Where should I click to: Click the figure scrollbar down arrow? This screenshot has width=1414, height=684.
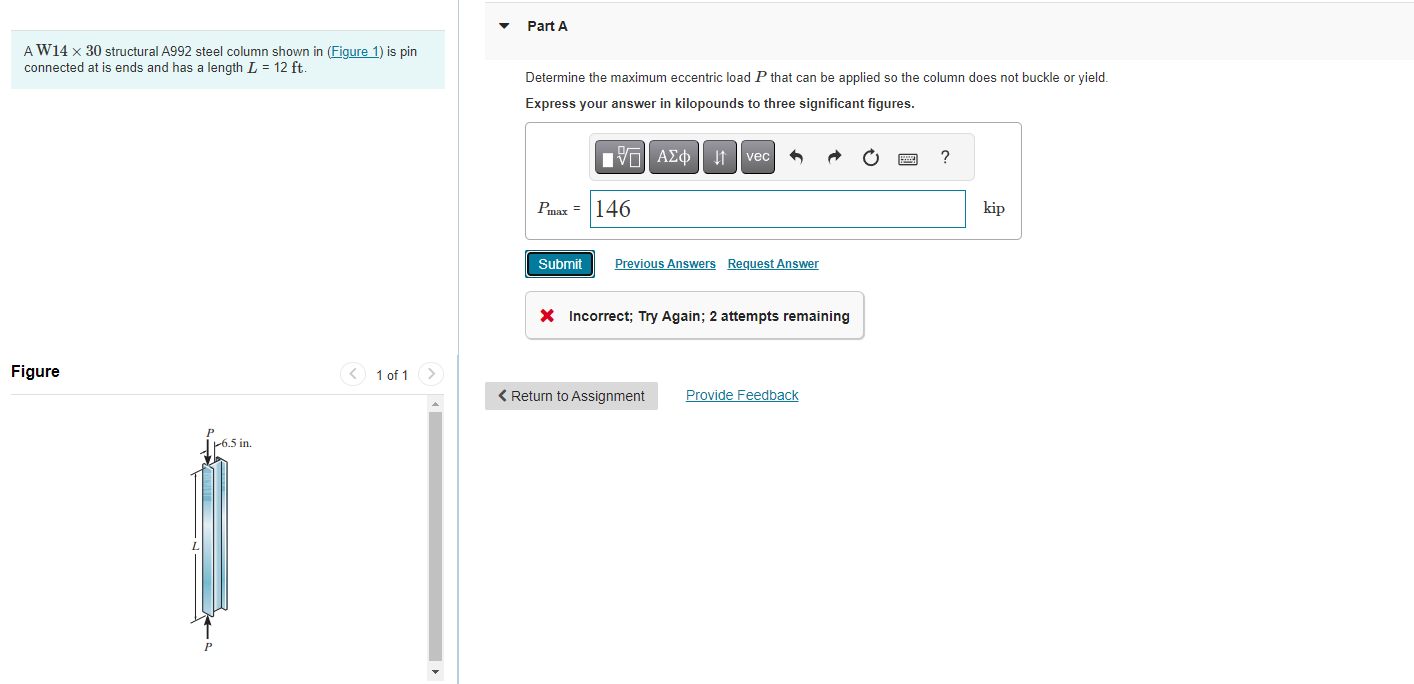click(x=434, y=672)
